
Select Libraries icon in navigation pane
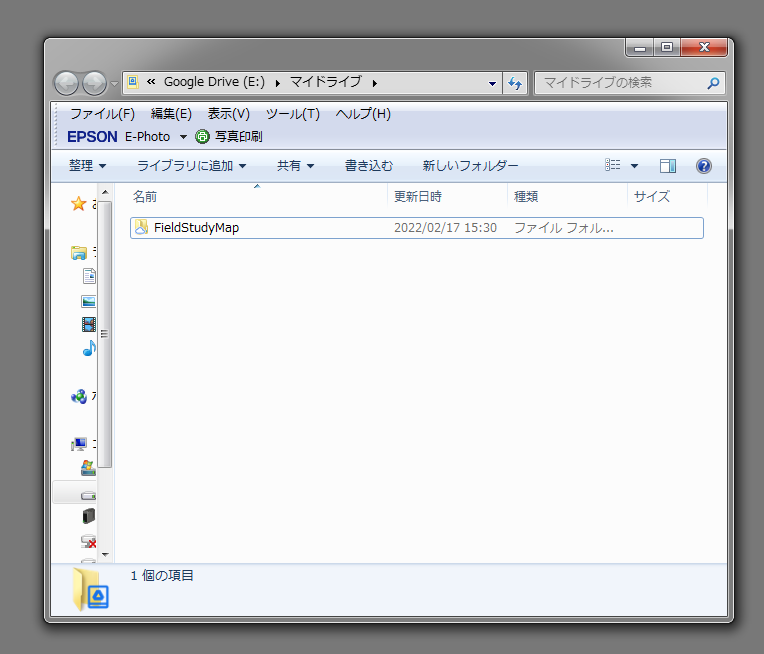tap(79, 253)
